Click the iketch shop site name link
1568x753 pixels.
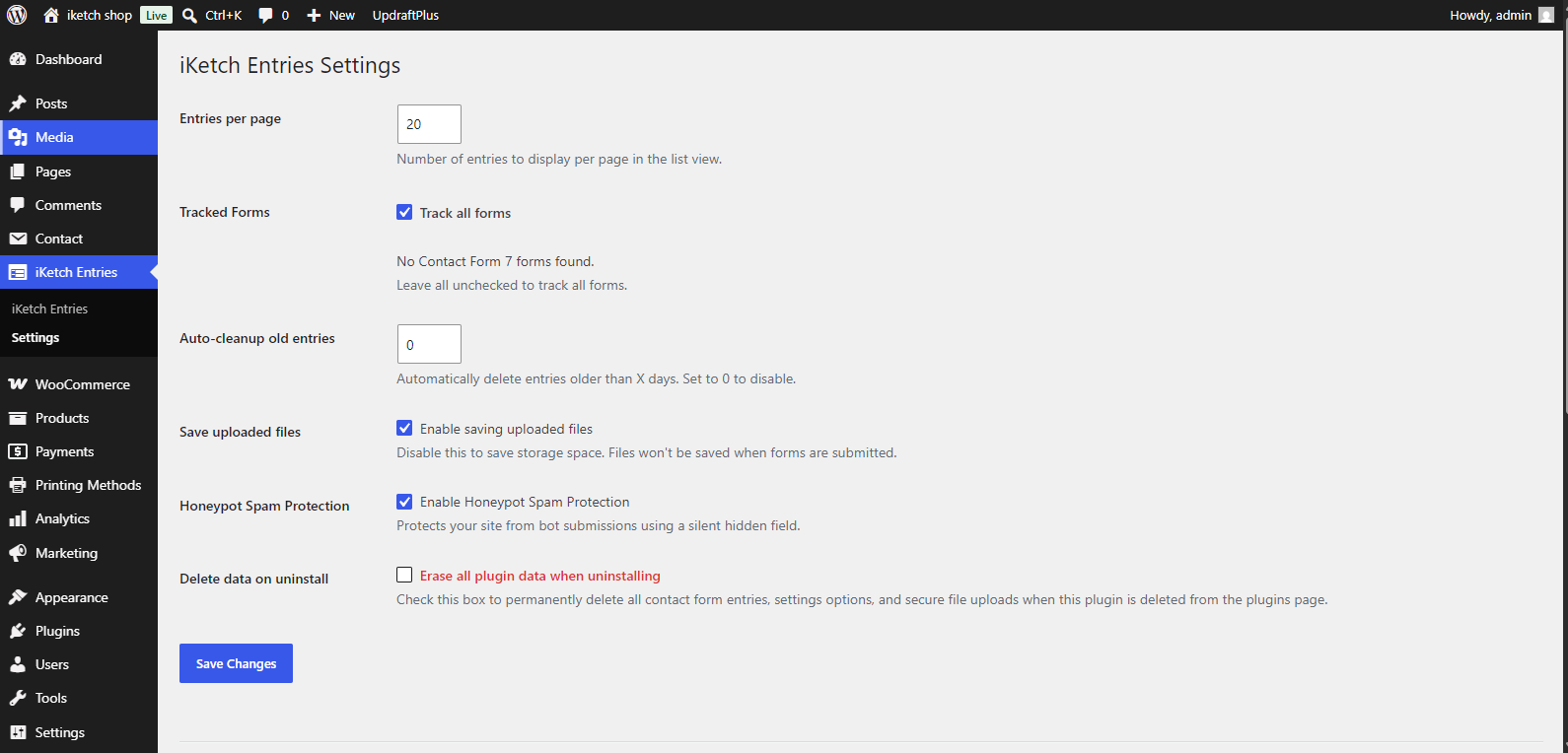100,15
